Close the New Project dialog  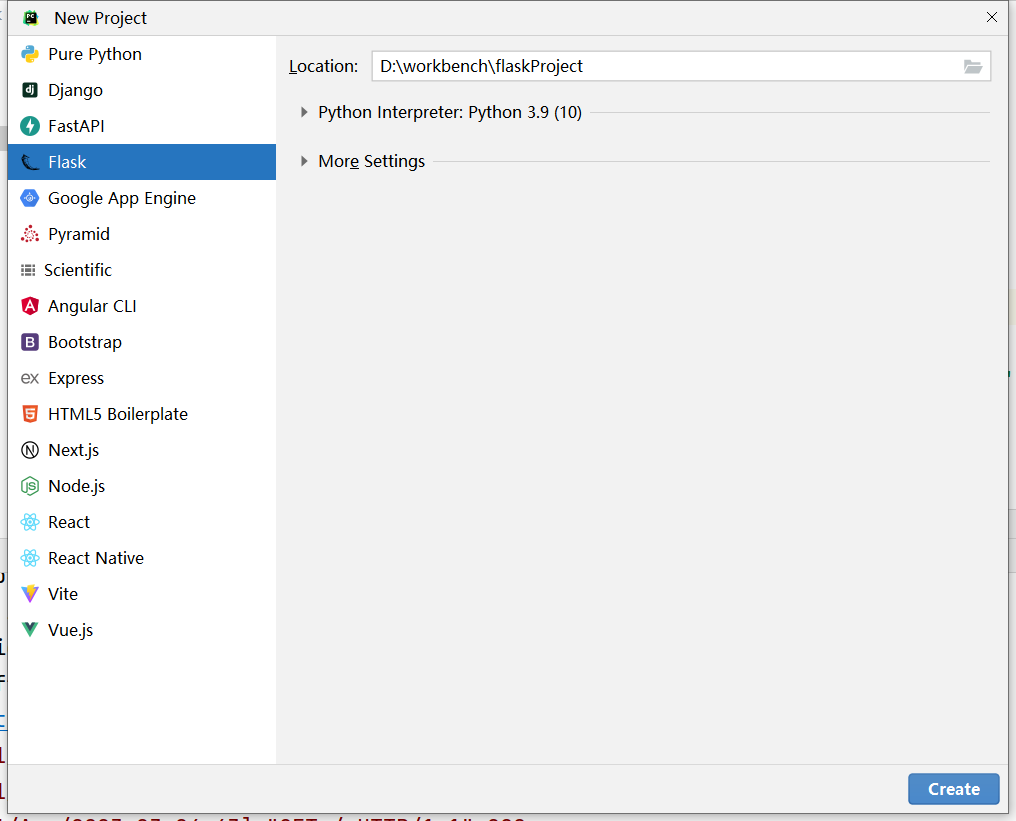pyautogui.click(x=991, y=17)
